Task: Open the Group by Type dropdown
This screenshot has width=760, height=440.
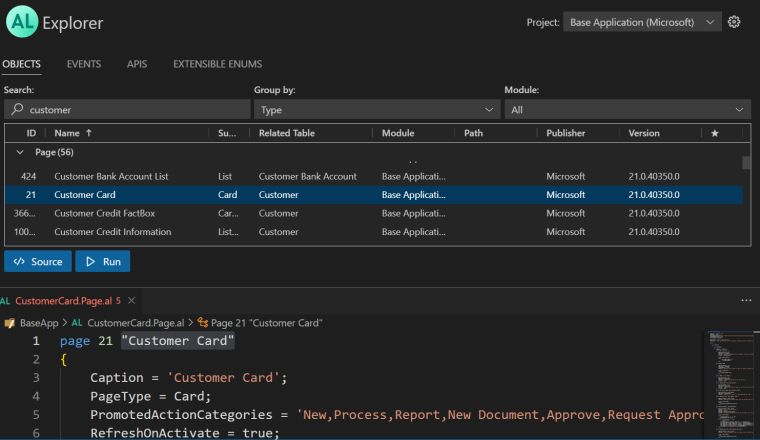Action: [x=377, y=110]
